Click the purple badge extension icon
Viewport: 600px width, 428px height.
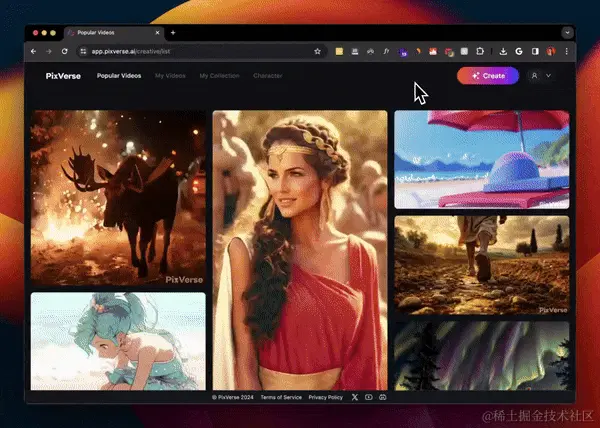[x=403, y=52]
